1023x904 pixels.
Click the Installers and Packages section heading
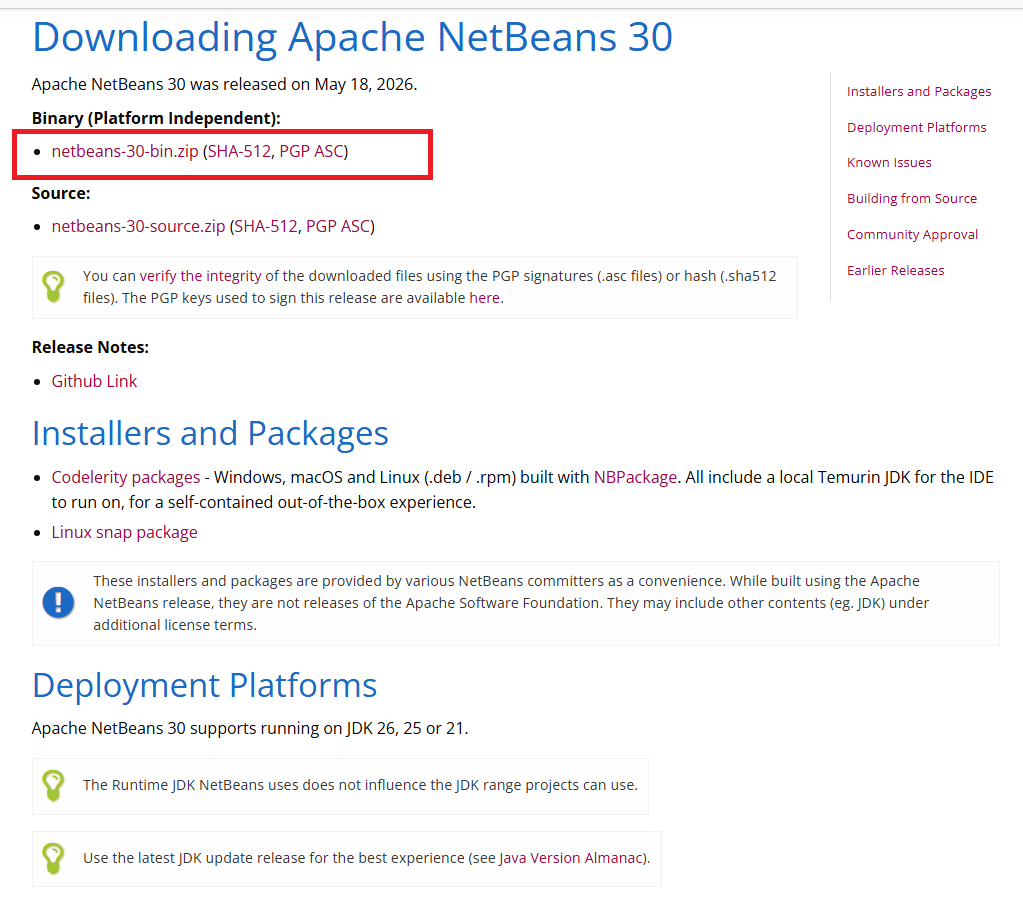point(210,434)
